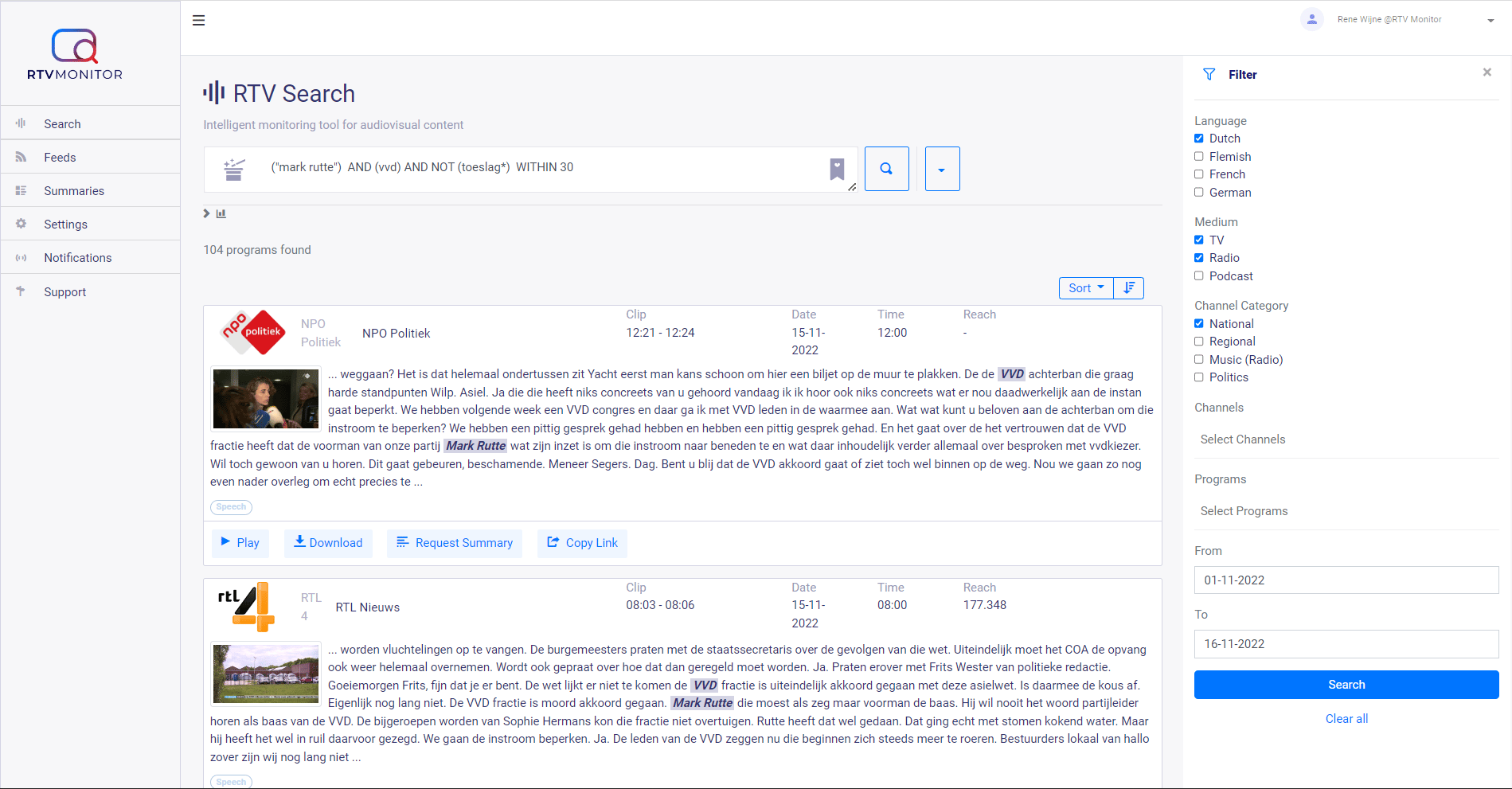Go to the Support section

pyautogui.click(x=64, y=291)
